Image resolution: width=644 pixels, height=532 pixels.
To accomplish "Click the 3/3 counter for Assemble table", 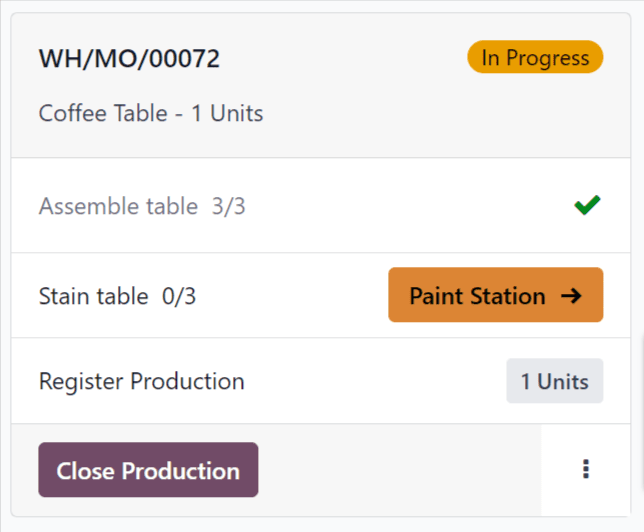I will tap(228, 207).
